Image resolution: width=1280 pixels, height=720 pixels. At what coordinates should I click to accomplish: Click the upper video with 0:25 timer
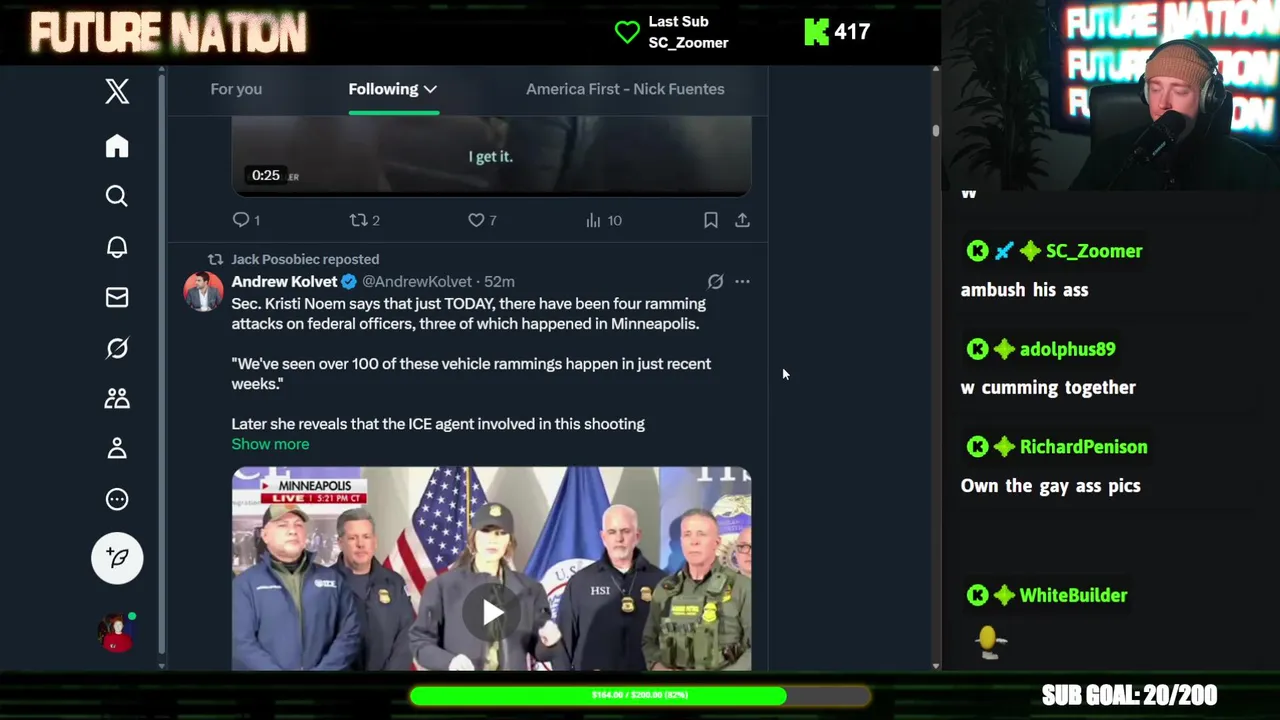[491, 155]
